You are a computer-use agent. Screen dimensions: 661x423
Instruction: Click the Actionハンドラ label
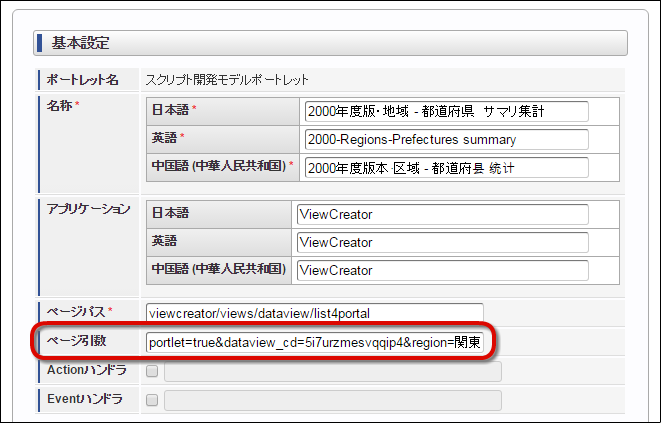click(x=86, y=370)
